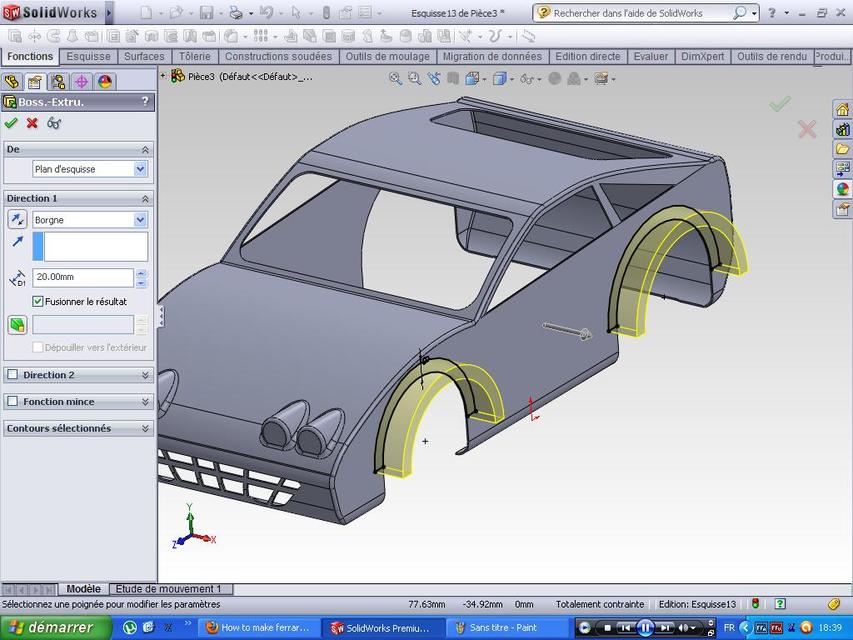Viewport: 853px width, 640px height.
Task: Confirm the Boss-Extru feature with green check
Action: click(x=12, y=122)
